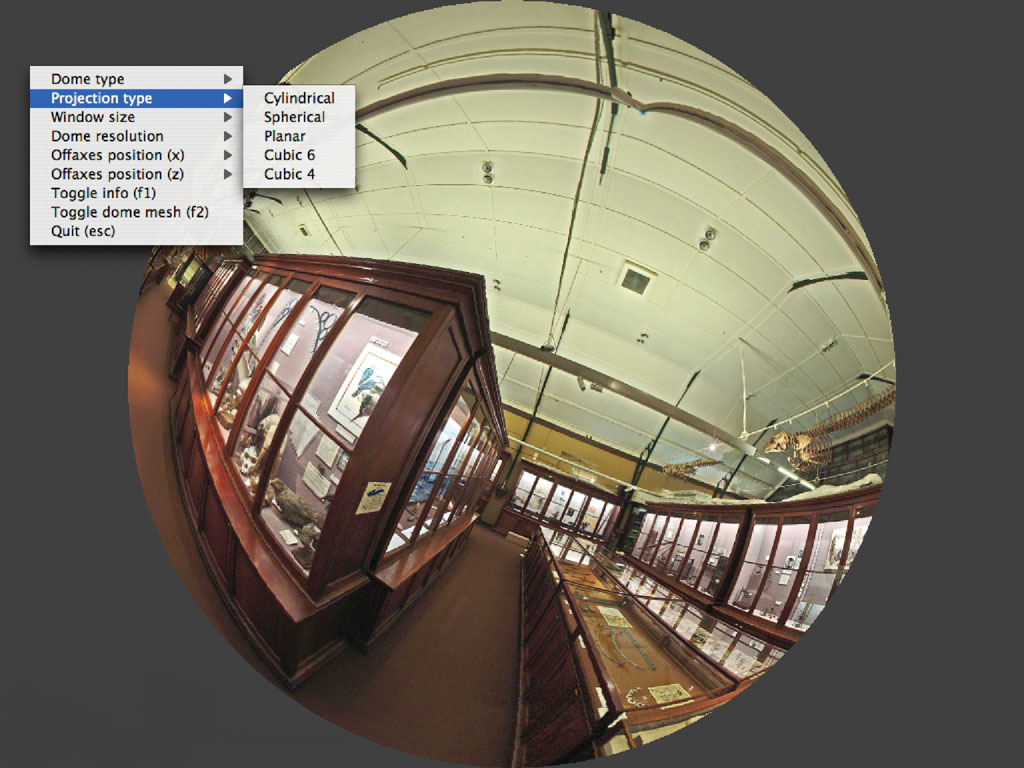Viewport: 1024px width, 768px height.
Task: Select Cylindrical projection type
Action: click(299, 98)
